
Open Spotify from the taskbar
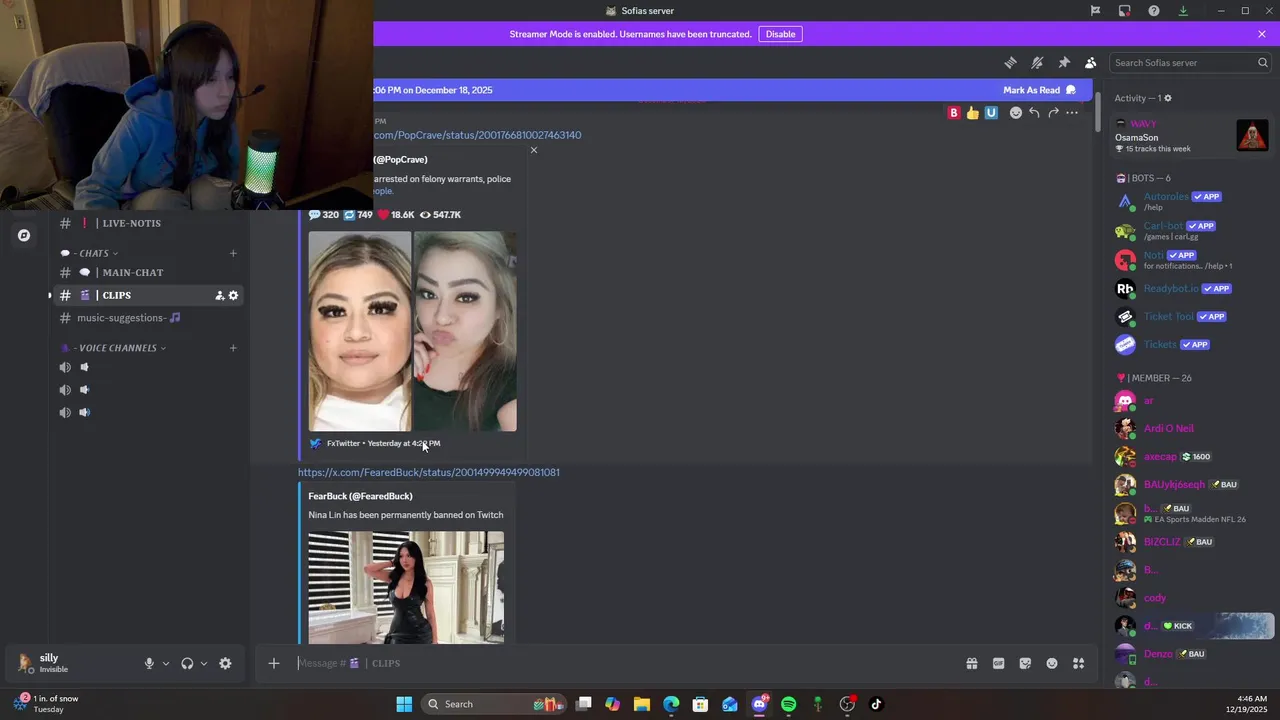[788, 704]
